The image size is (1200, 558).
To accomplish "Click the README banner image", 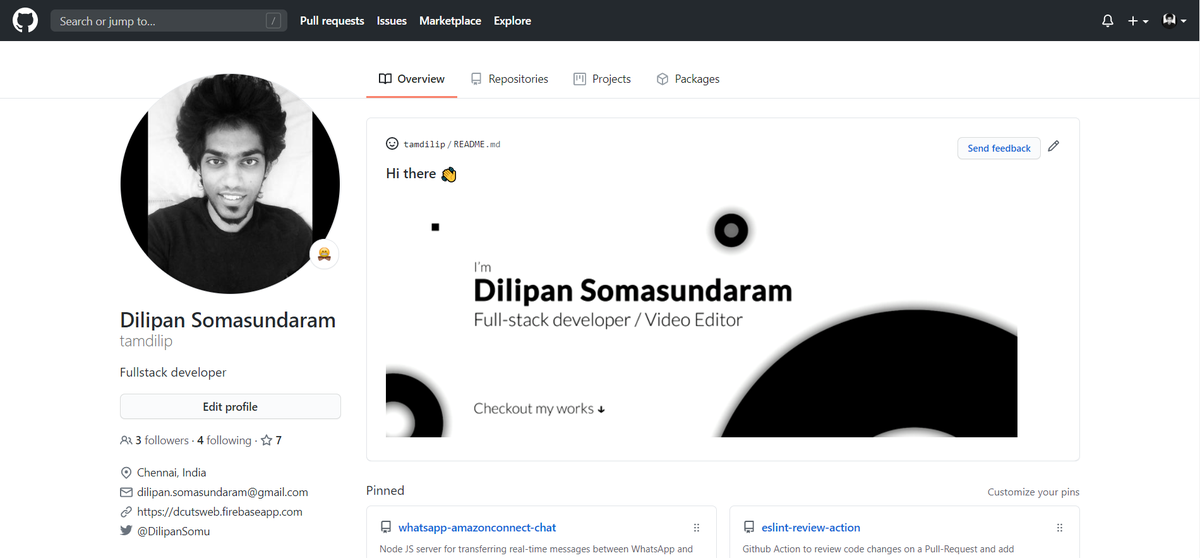I will (x=701, y=319).
